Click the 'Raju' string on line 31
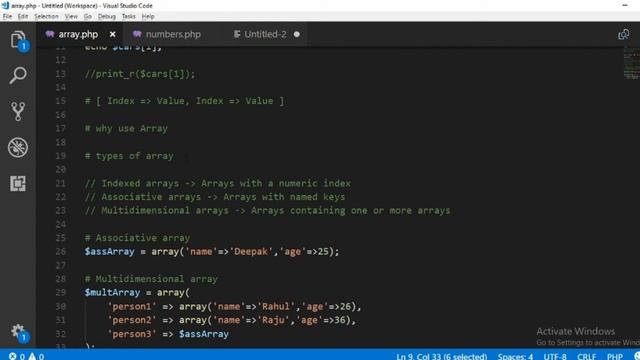The width and height of the screenshot is (640, 360). [x=273, y=320]
